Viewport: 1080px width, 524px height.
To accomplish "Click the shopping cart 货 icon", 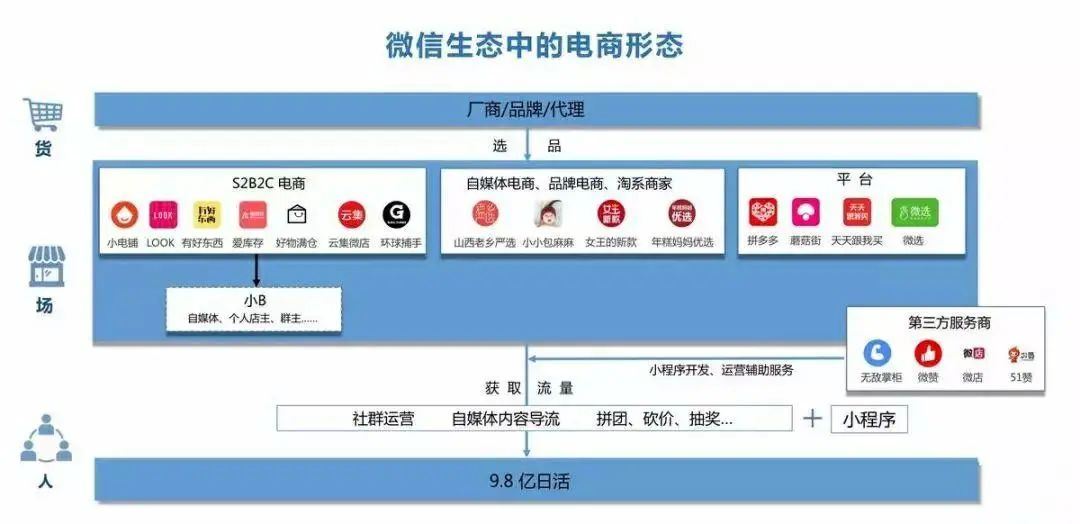I will pyautogui.click(x=43, y=115).
